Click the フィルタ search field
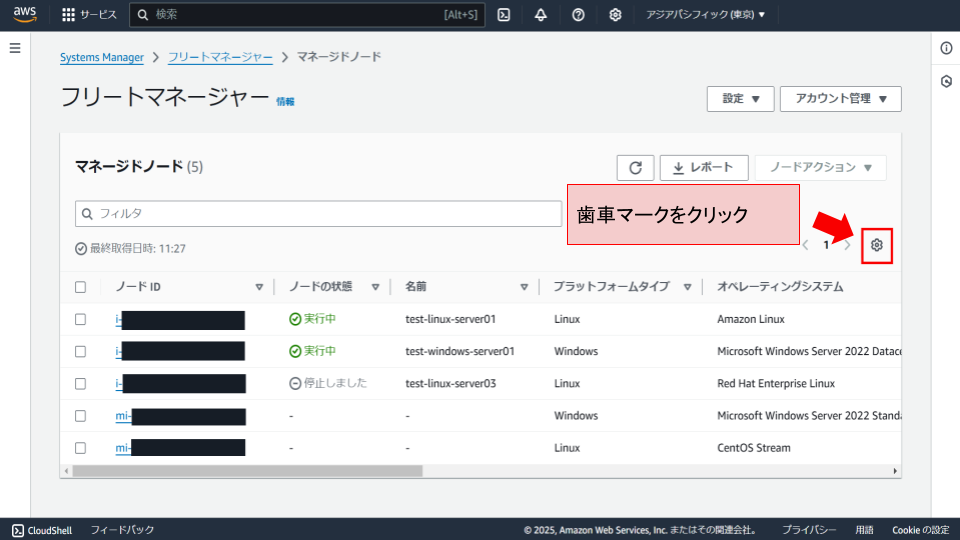960x540 pixels. 318,214
